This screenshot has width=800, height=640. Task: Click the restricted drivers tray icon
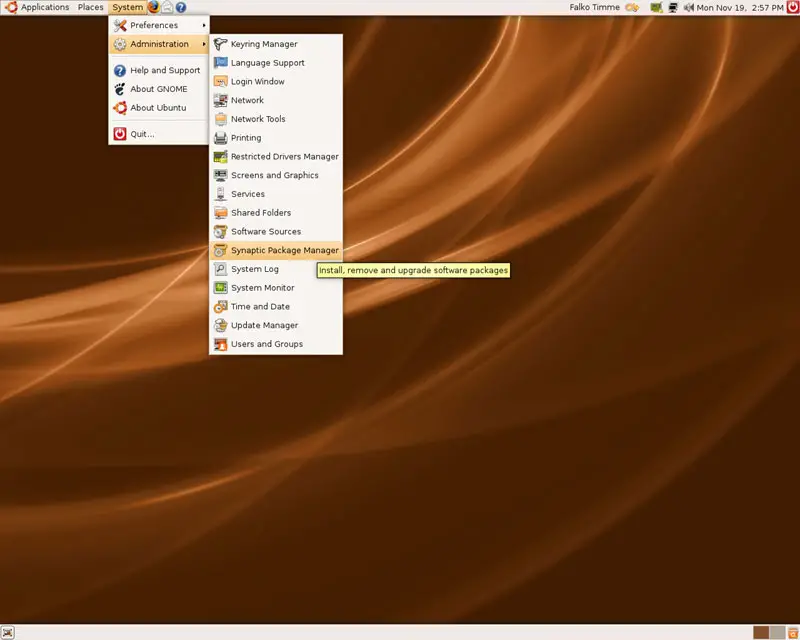656,7
